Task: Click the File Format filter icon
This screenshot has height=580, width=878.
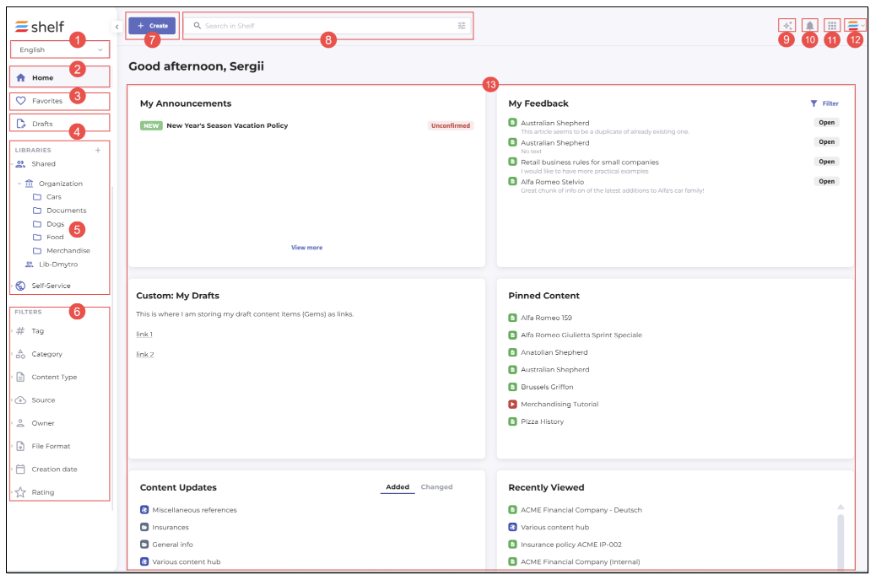Action: [21, 446]
